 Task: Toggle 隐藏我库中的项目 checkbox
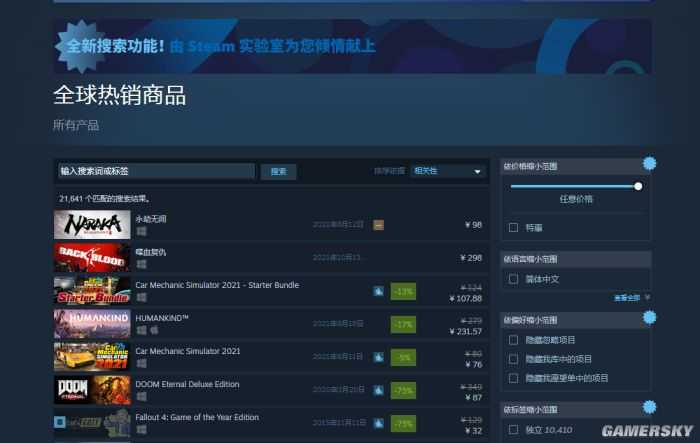pos(513,359)
